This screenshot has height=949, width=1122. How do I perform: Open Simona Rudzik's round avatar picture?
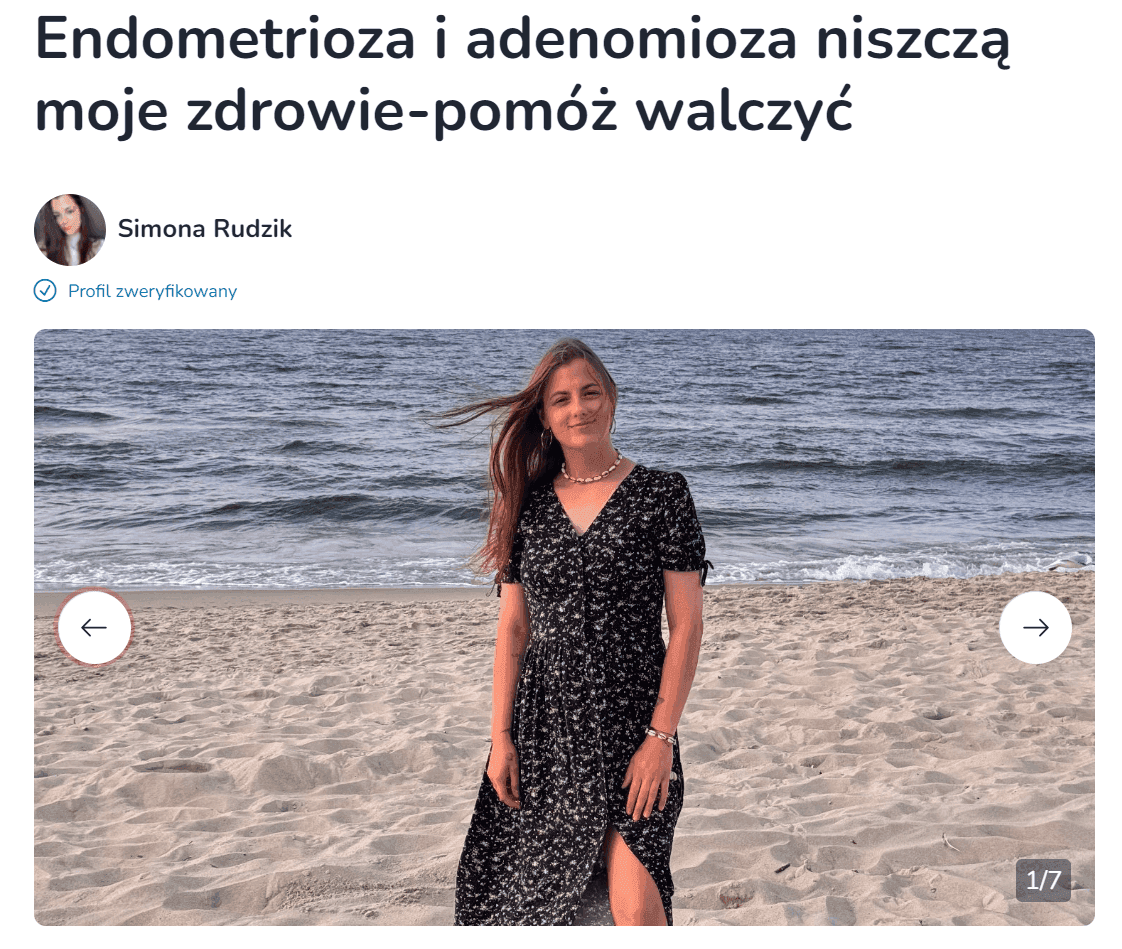pyautogui.click(x=69, y=230)
